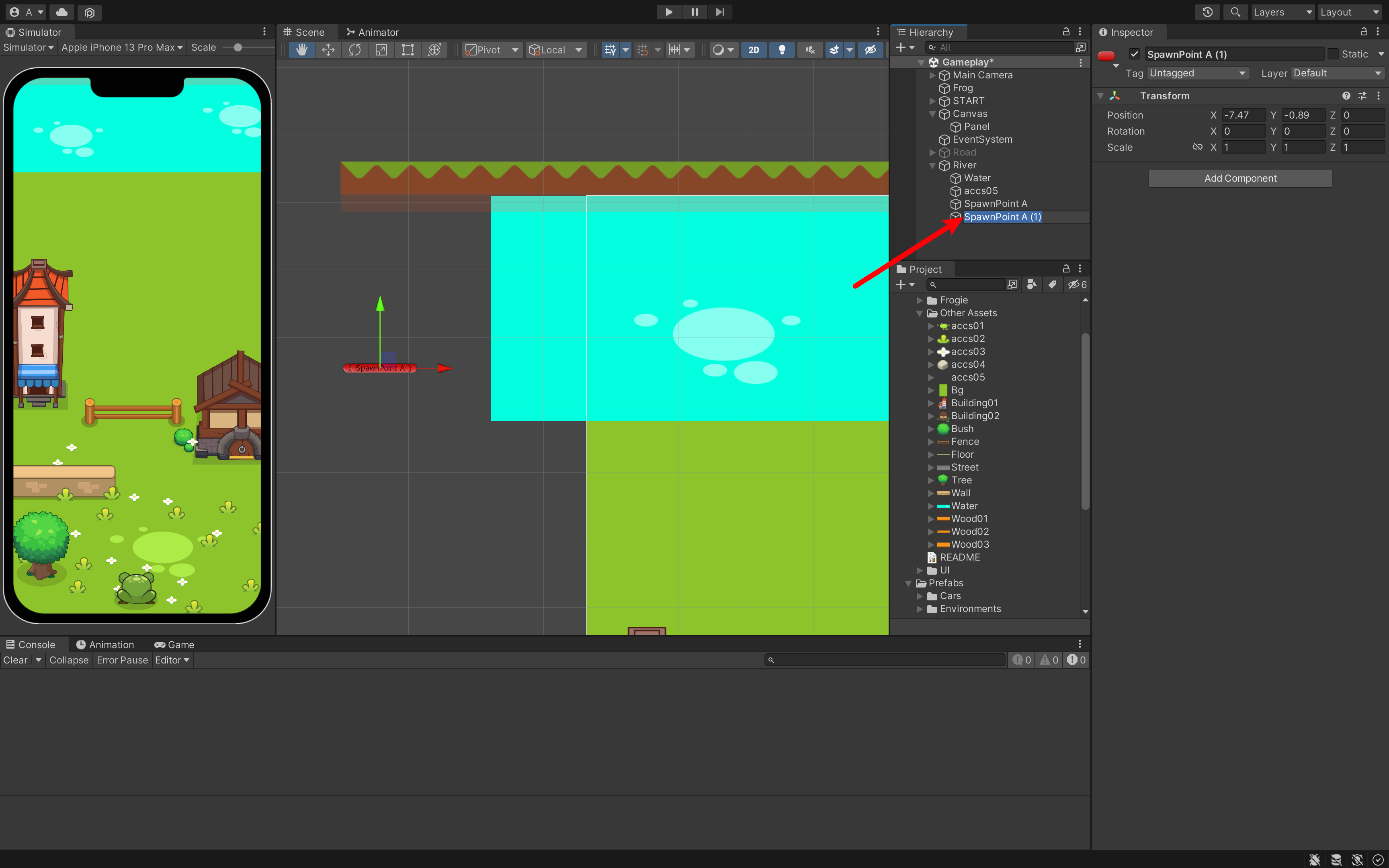The width and height of the screenshot is (1389, 868).
Task: Collapse the Other Assets folder
Action: pos(920,313)
